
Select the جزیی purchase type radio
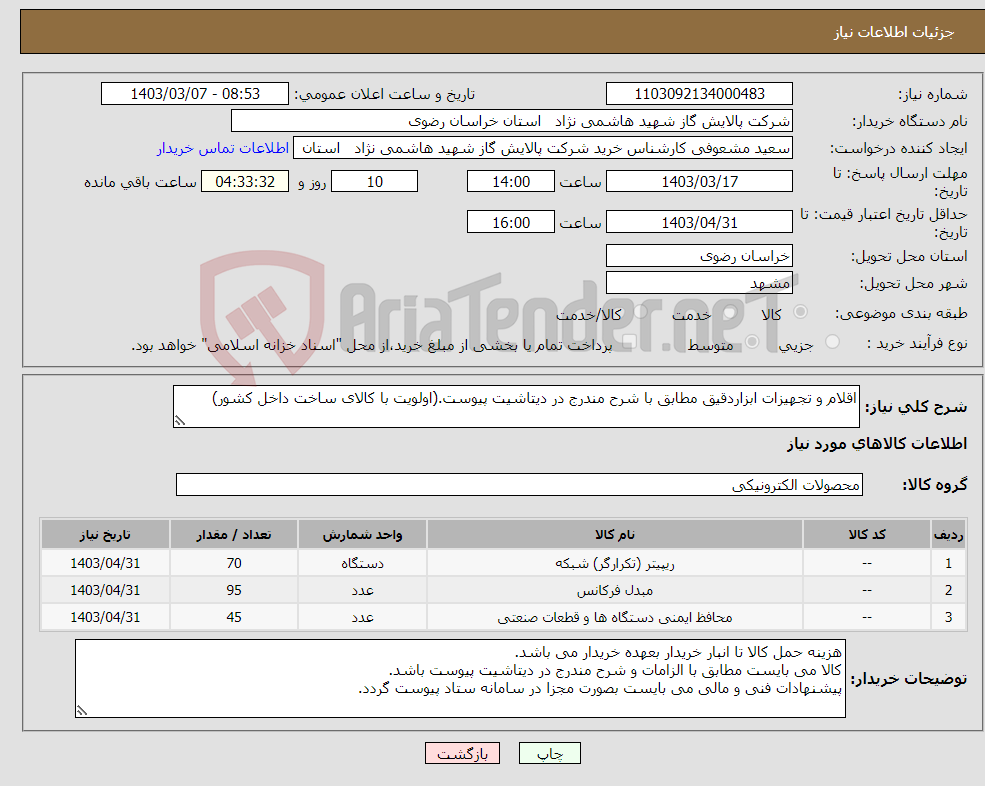832,342
